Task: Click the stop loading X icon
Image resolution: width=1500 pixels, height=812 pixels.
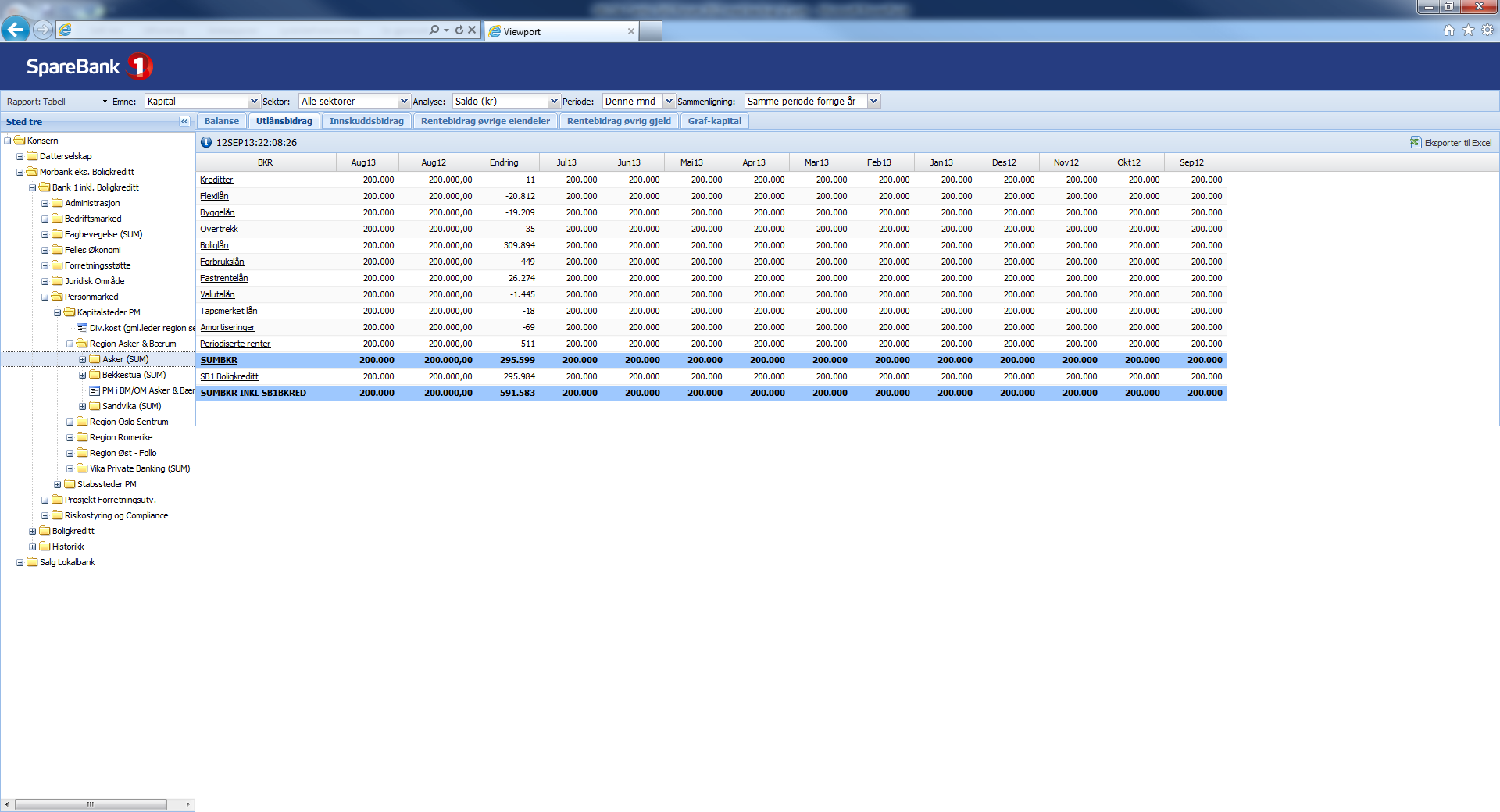Action: [472, 30]
